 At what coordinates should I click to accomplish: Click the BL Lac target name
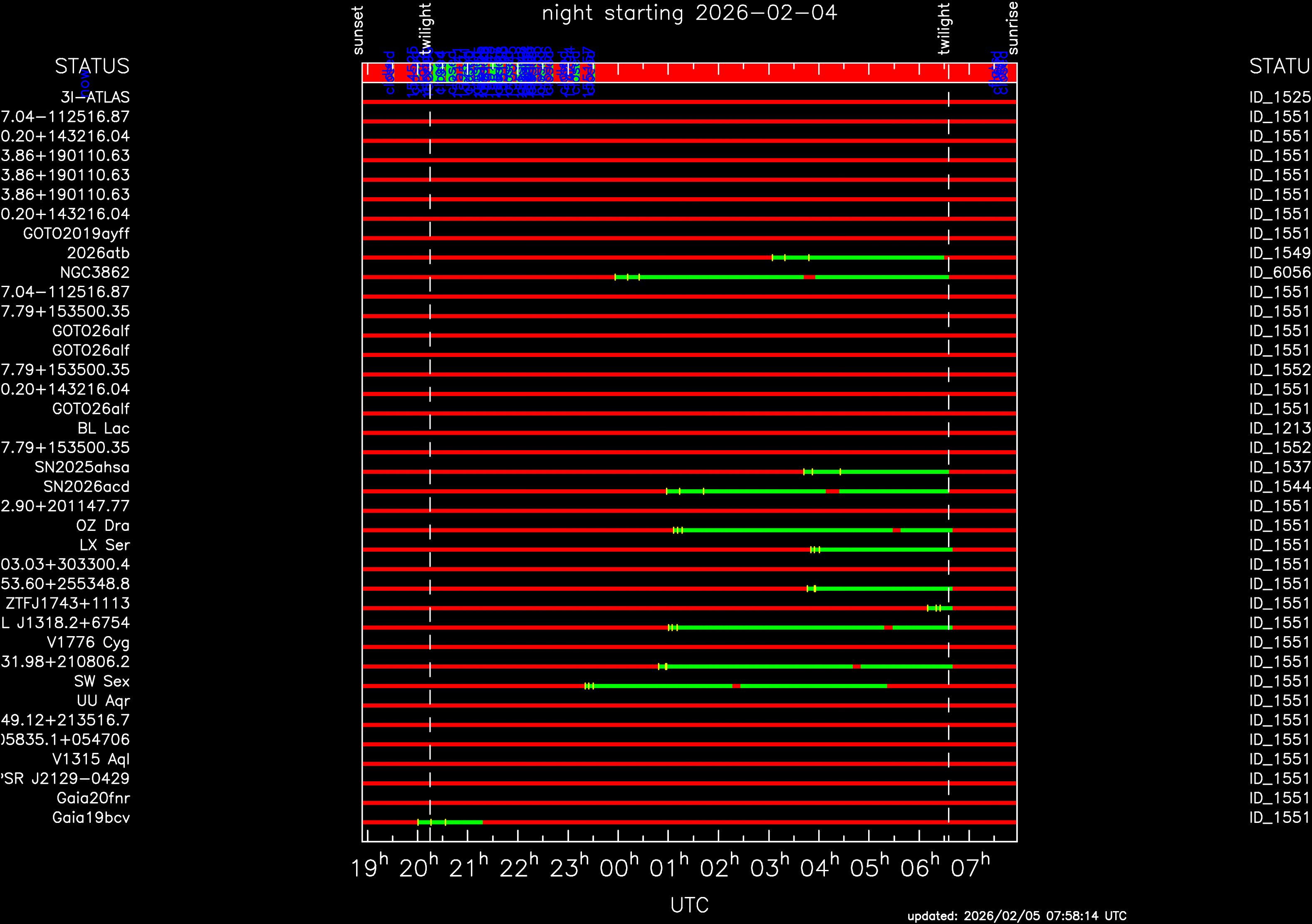(104, 429)
